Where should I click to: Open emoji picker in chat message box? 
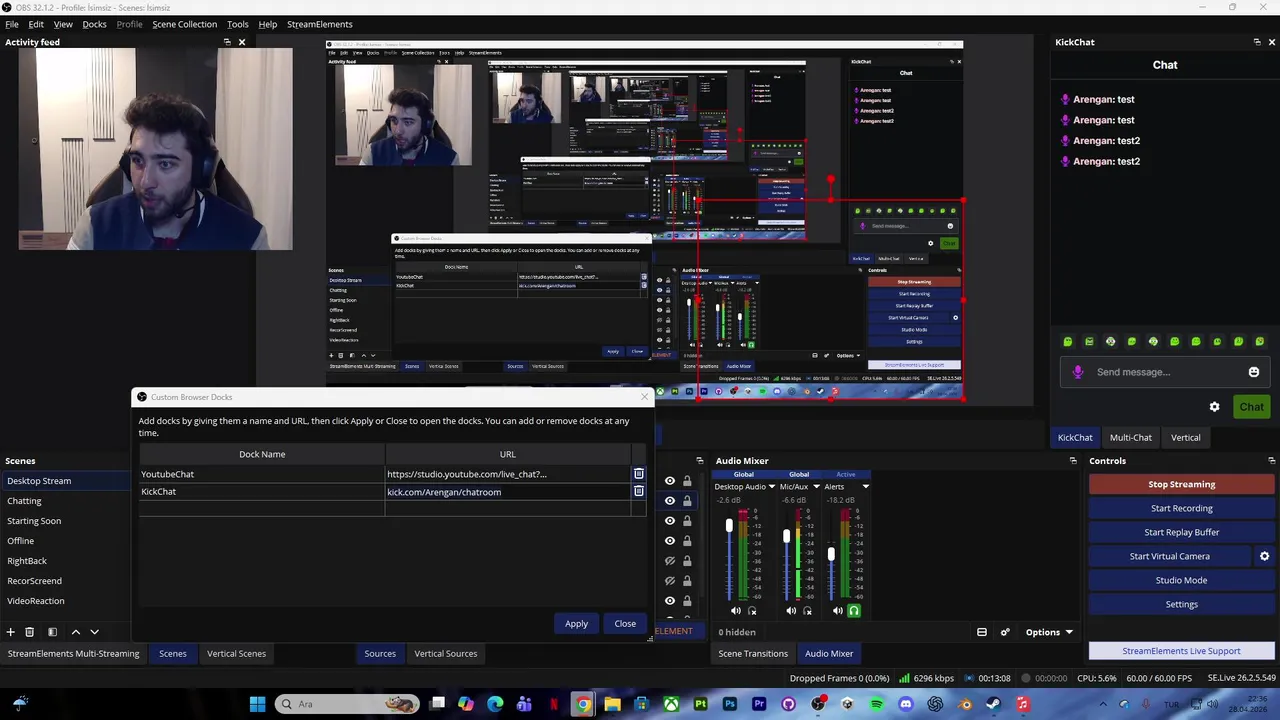pyautogui.click(x=1254, y=372)
